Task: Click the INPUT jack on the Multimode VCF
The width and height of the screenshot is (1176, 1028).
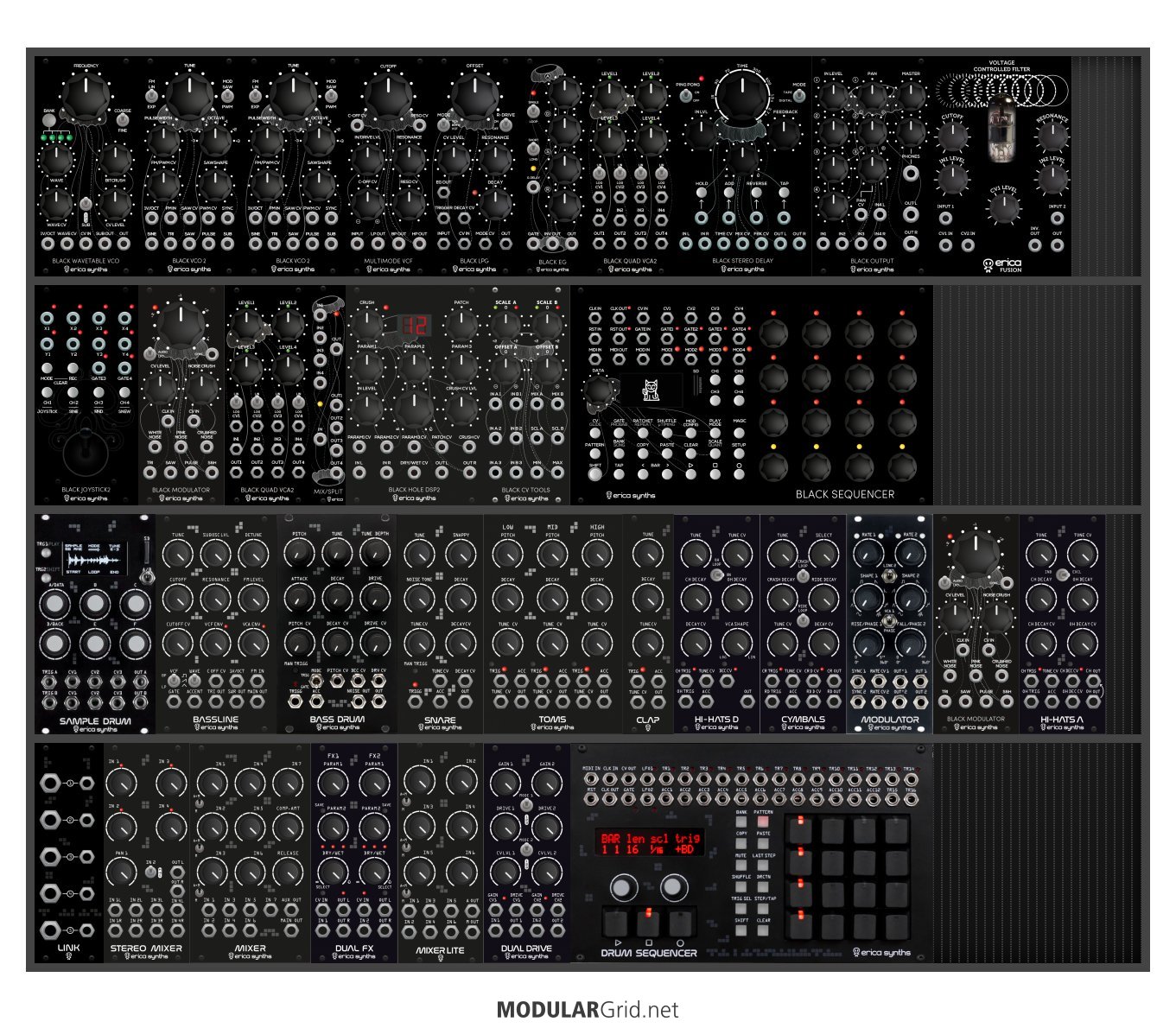Action: pyautogui.click(x=357, y=244)
